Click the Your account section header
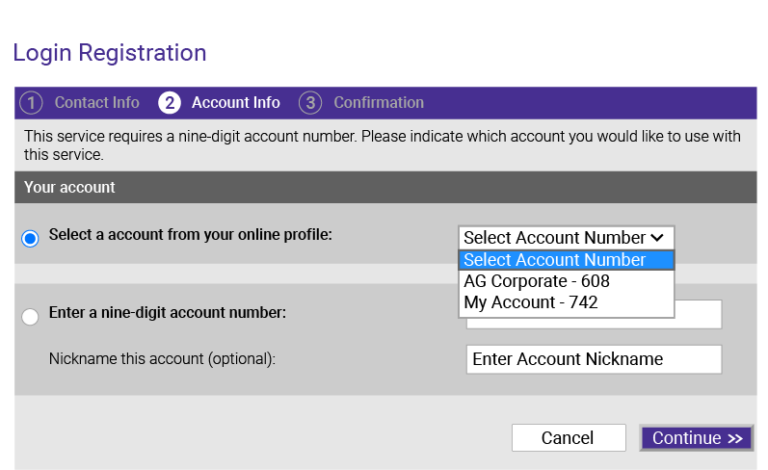The height and width of the screenshot is (470, 768). (x=385, y=187)
